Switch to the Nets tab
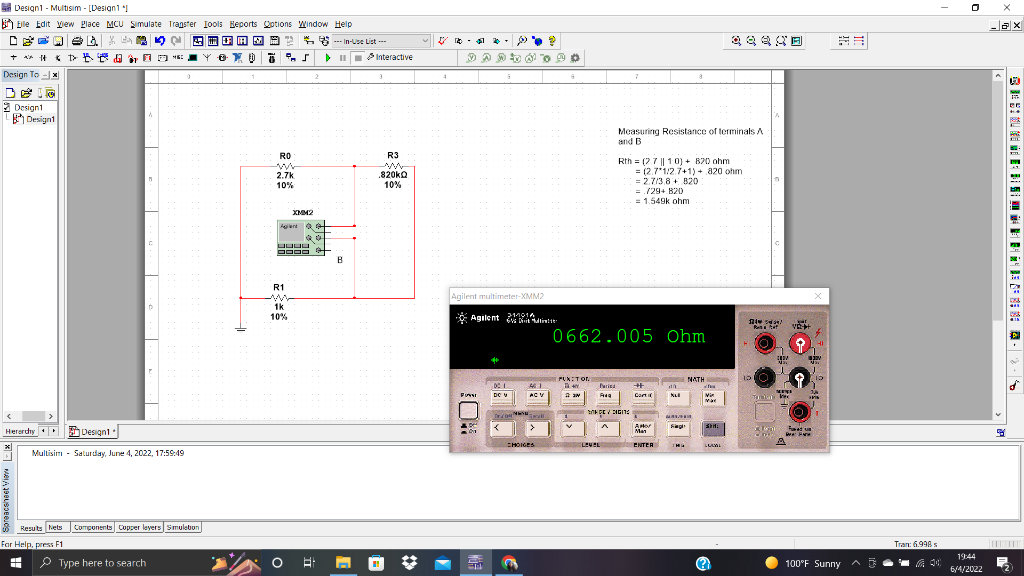Viewport: 1024px width, 576px height. click(x=56, y=527)
